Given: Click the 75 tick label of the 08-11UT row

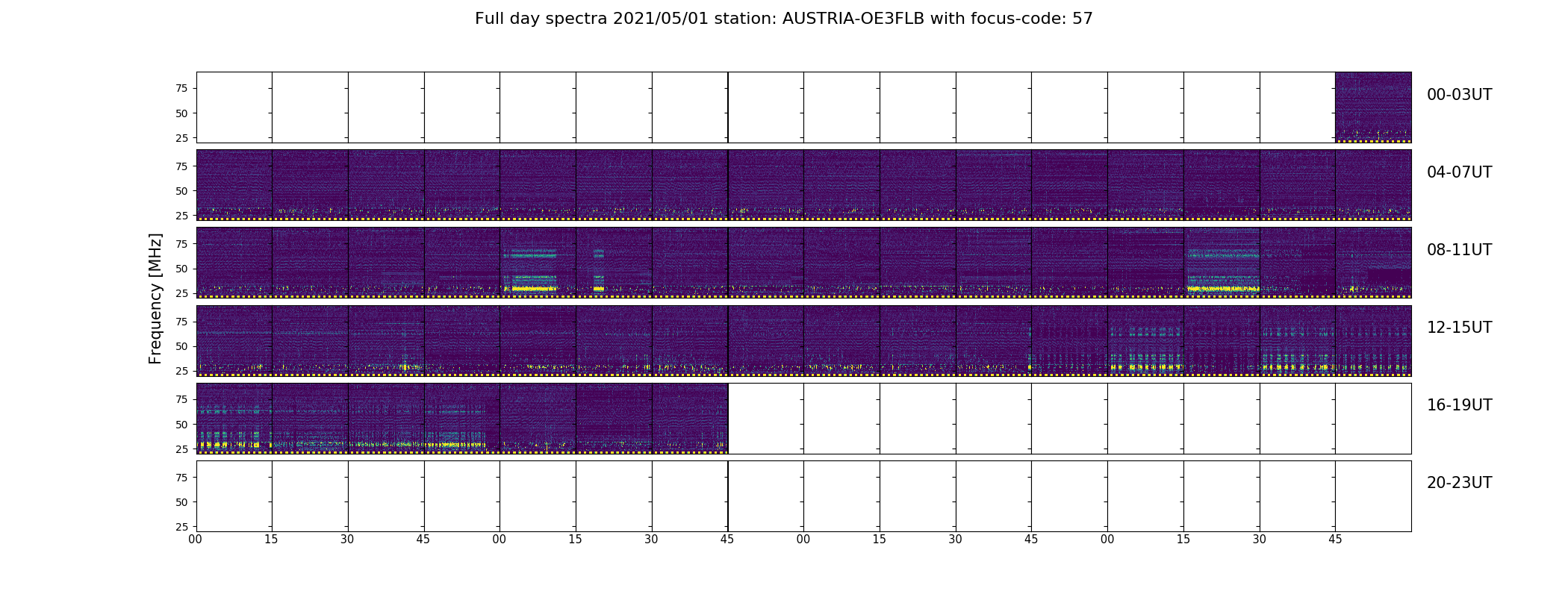Looking at the screenshot, I should [181, 244].
